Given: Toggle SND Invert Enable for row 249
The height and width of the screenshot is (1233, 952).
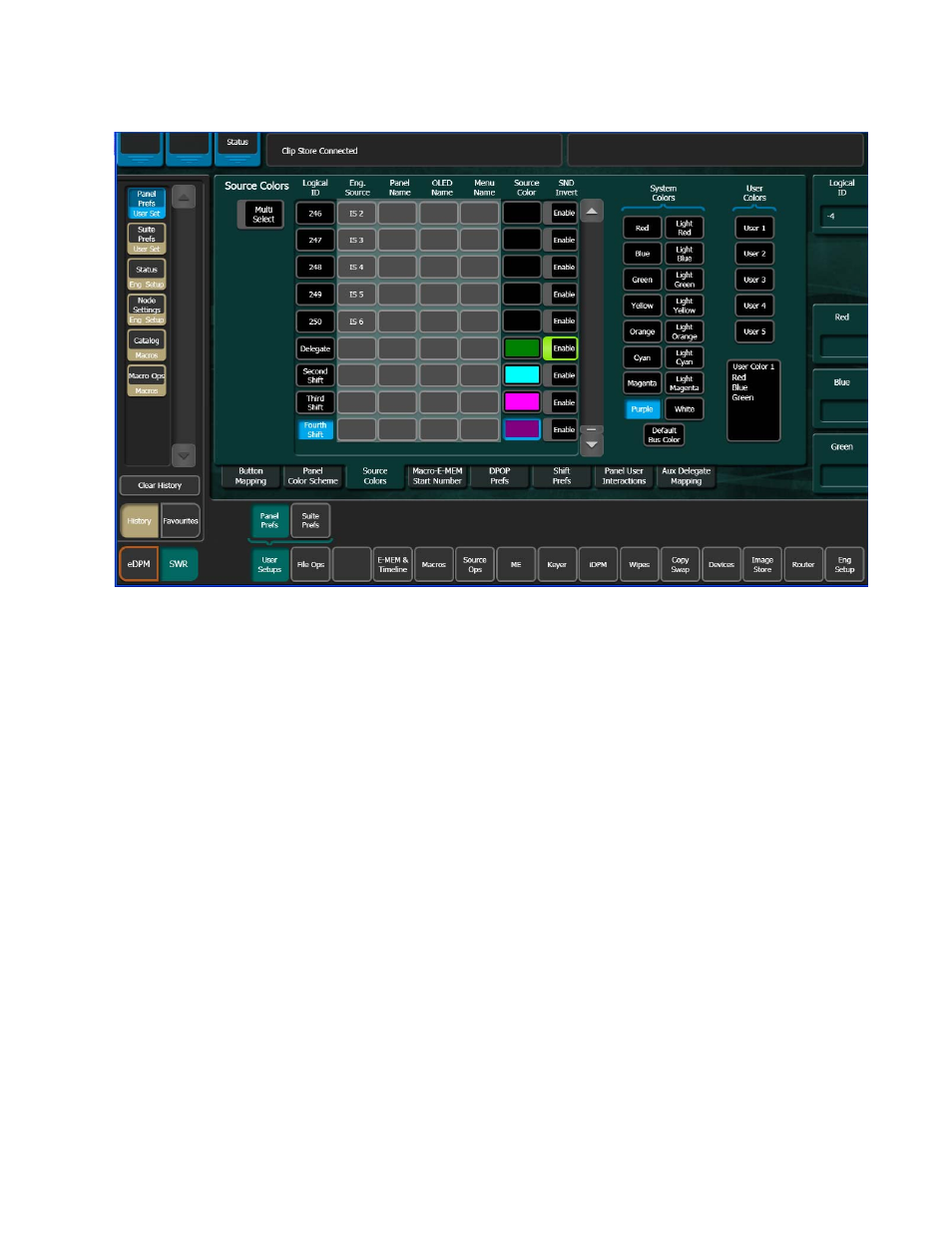Looking at the screenshot, I should pos(562,294).
